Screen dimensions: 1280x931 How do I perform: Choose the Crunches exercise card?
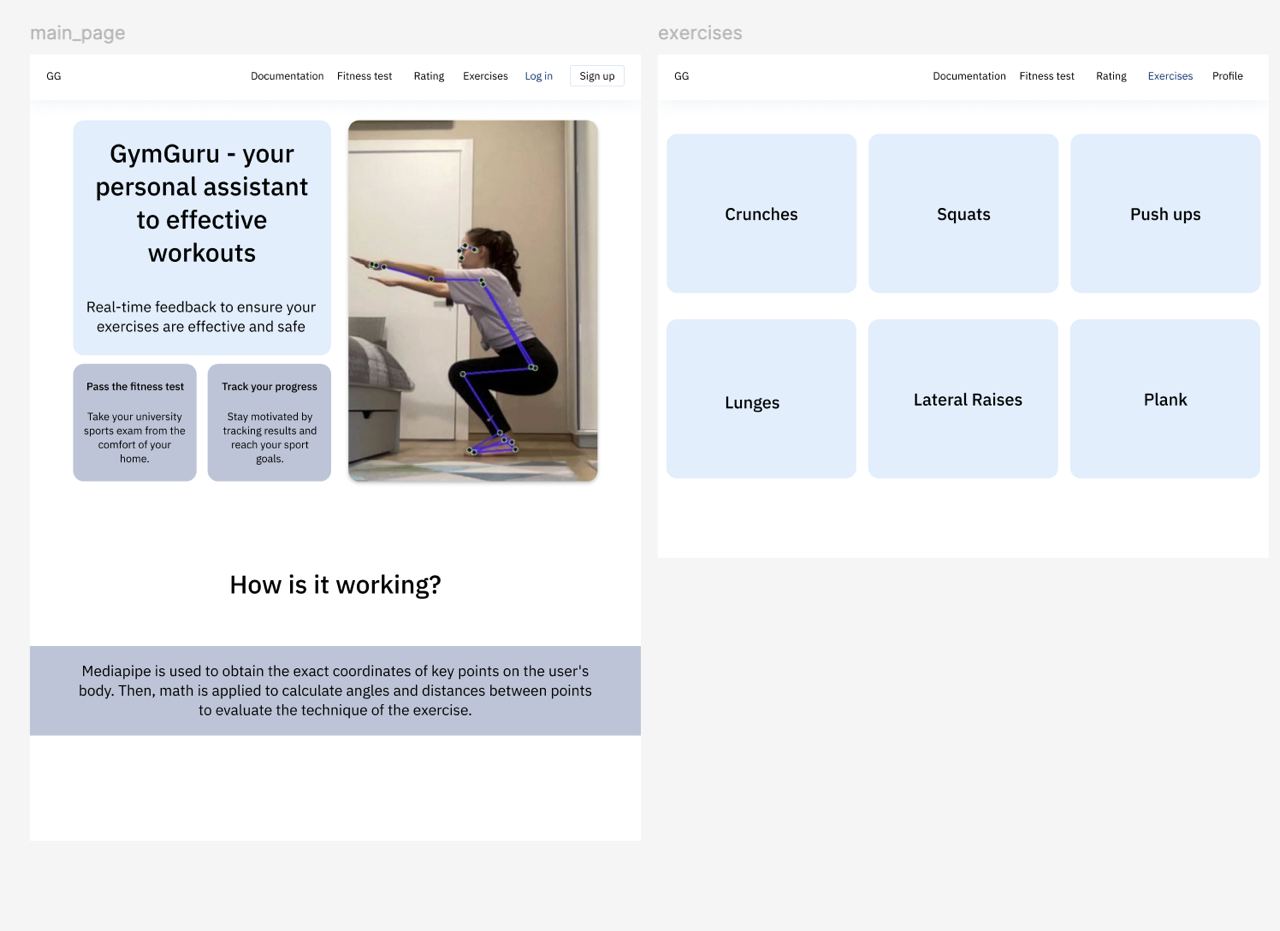click(761, 214)
